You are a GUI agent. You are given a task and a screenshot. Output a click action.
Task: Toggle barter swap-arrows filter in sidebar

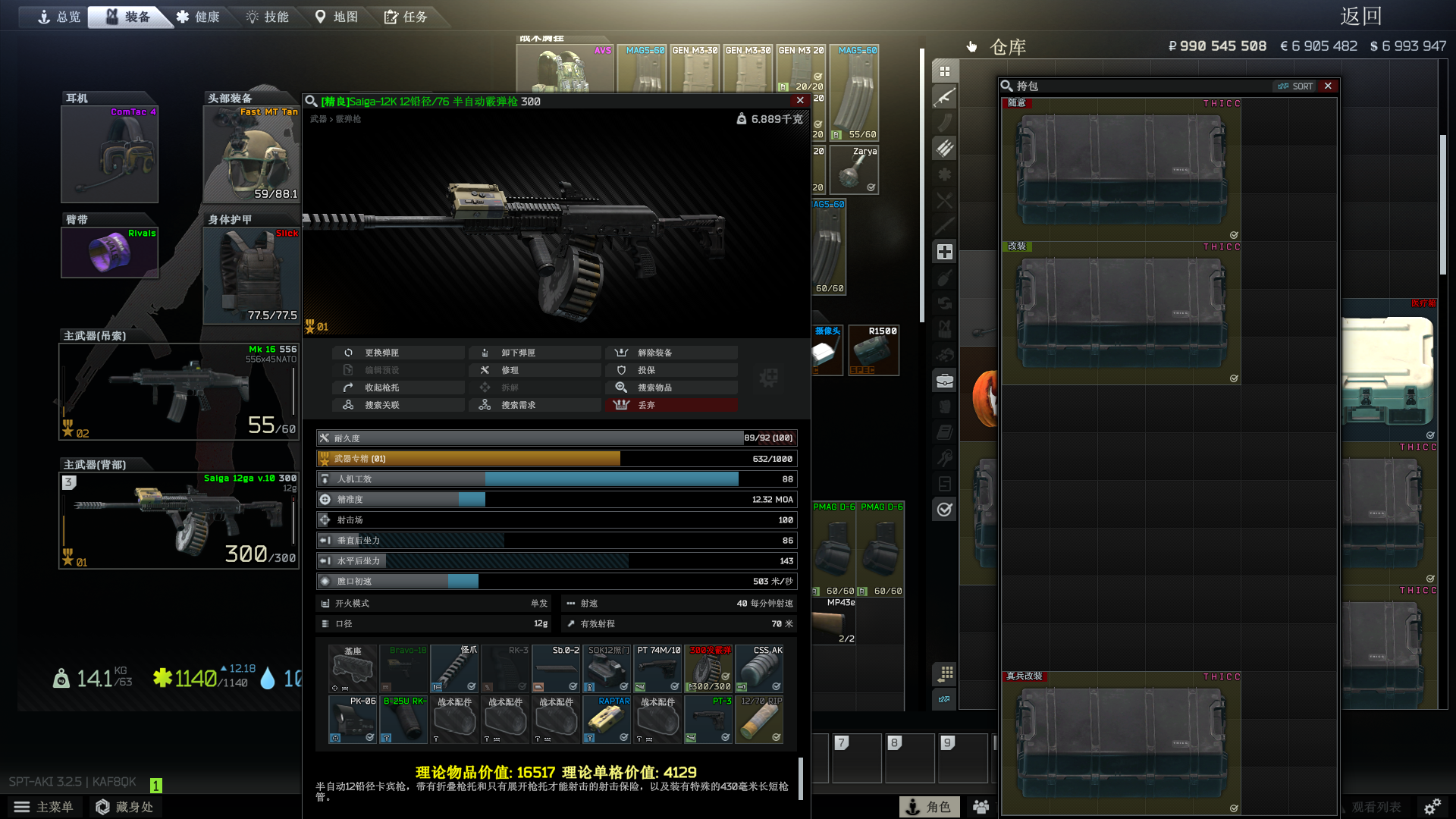945,303
